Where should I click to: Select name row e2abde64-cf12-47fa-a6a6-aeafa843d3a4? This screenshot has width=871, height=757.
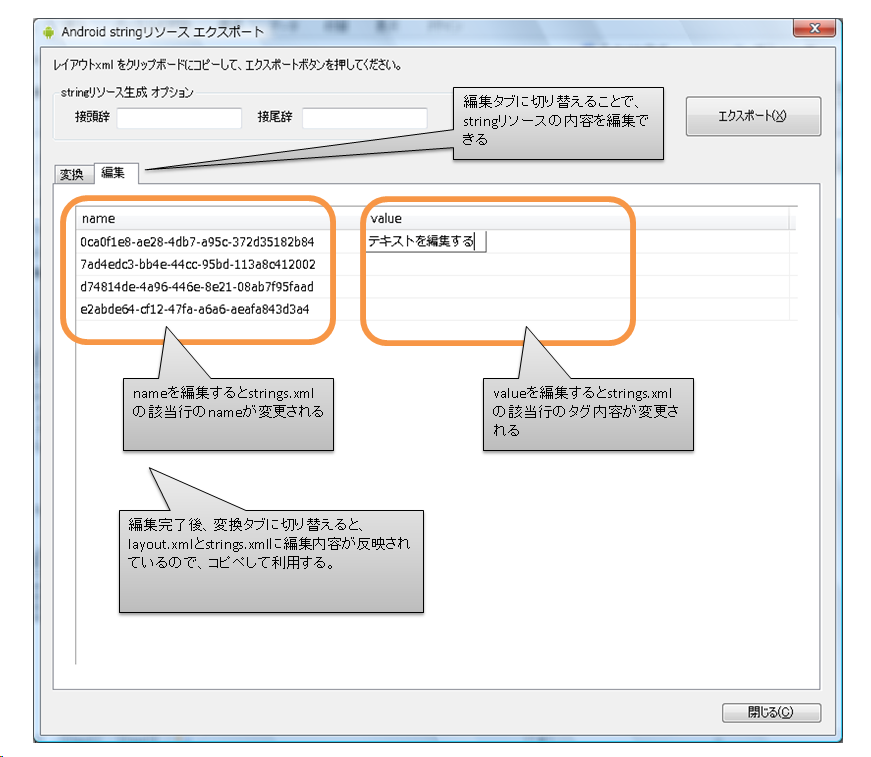(195, 309)
